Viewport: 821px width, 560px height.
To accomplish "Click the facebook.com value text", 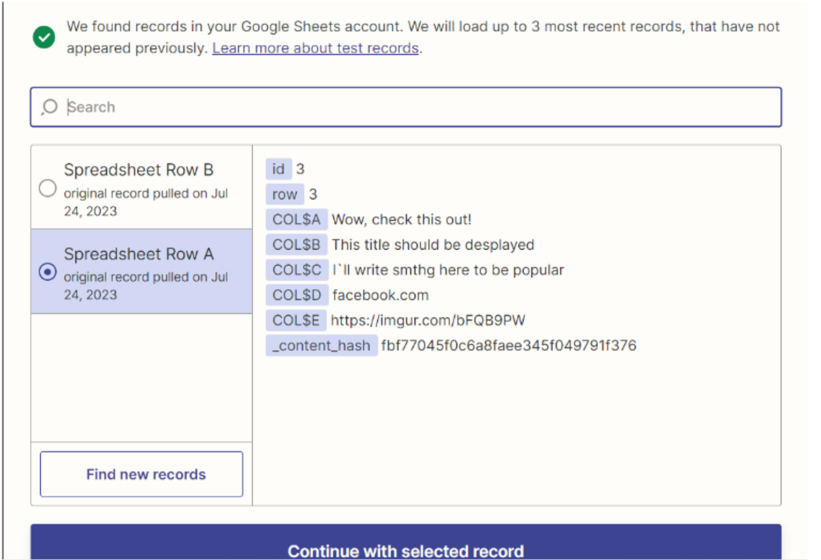I will tap(380, 295).
